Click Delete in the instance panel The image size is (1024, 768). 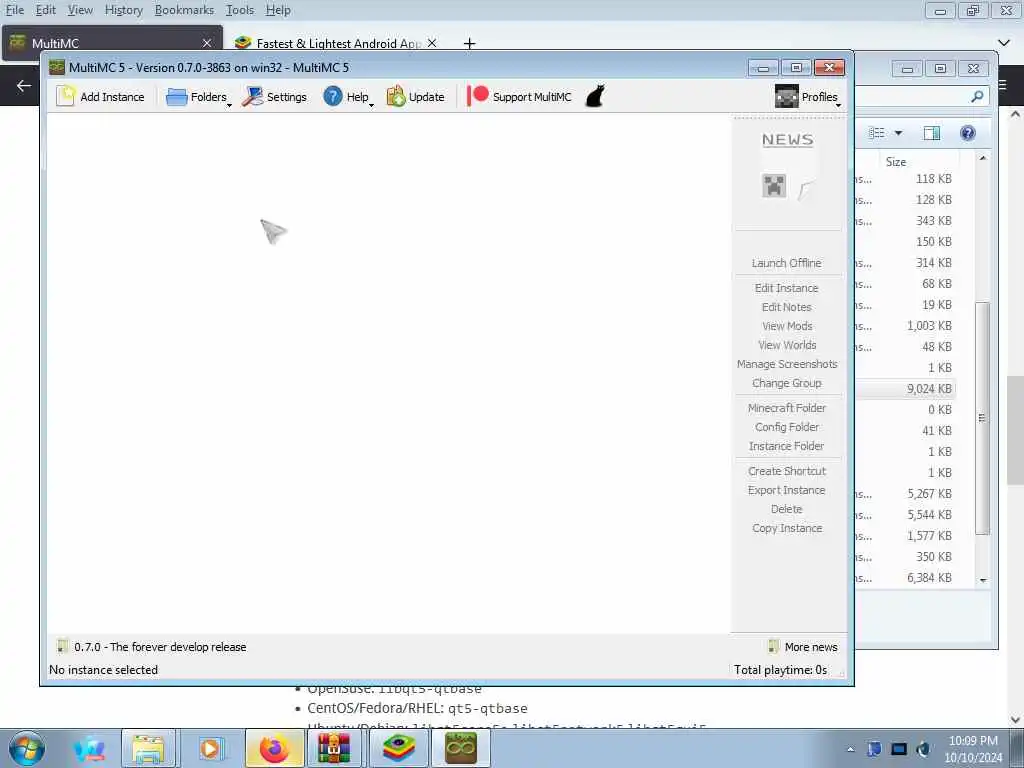[786, 509]
